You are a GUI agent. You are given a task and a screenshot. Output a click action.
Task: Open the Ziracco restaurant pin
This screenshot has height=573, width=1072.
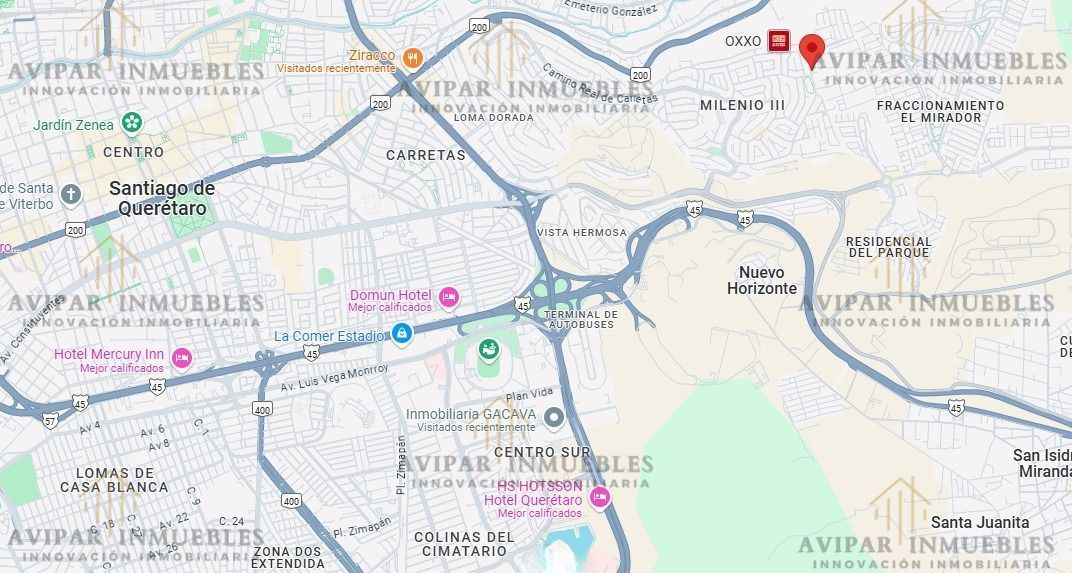click(412, 59)
